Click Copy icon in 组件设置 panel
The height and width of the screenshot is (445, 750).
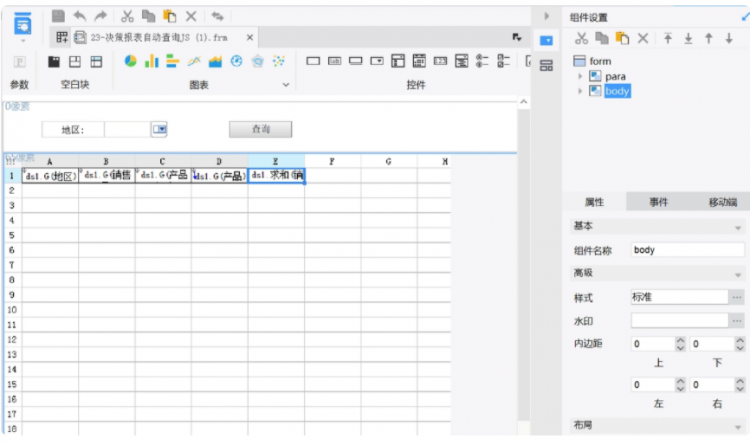(x=602, y=38)
